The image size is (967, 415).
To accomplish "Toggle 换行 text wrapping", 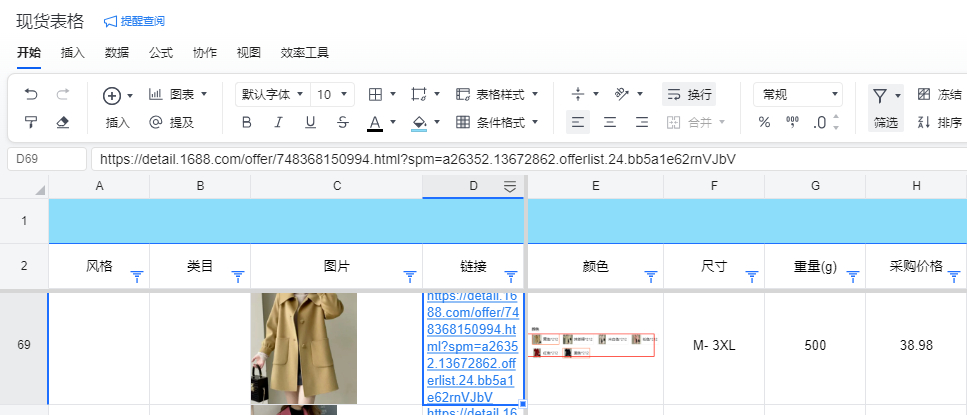I will (x=688, y=94).
